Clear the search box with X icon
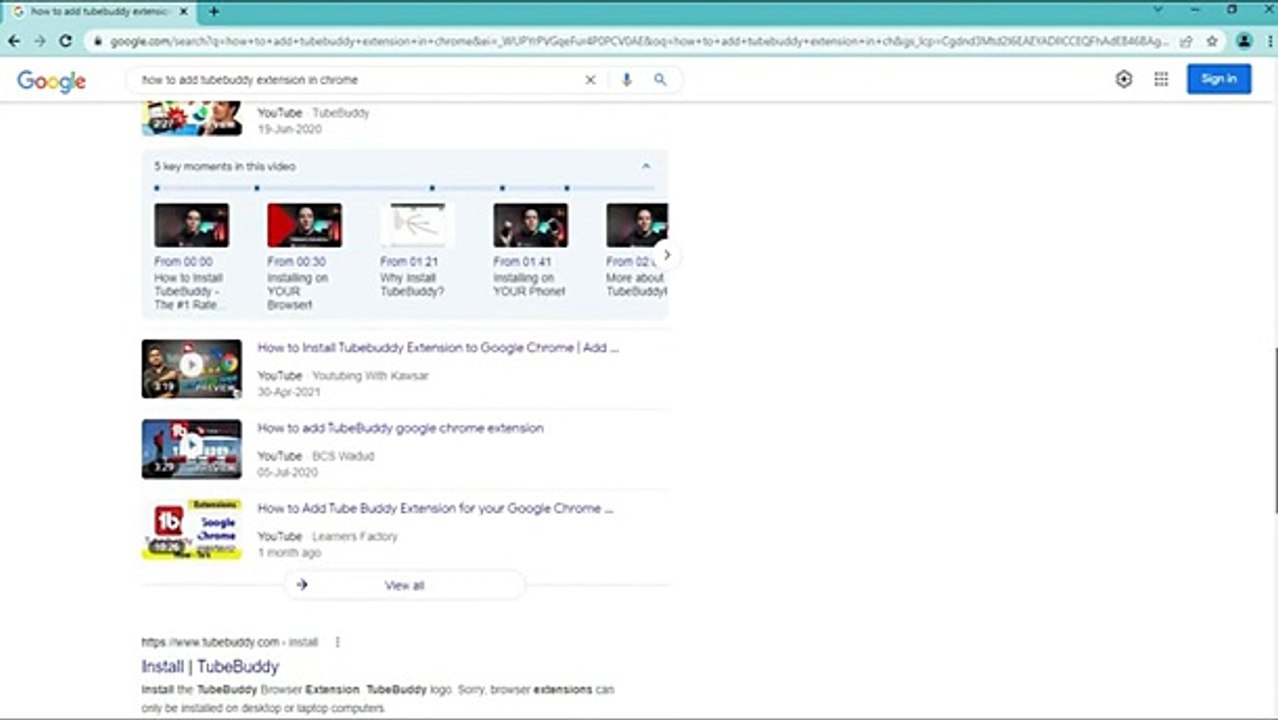Viewport: 1278px width, 720px height. [x=590, y=80]
